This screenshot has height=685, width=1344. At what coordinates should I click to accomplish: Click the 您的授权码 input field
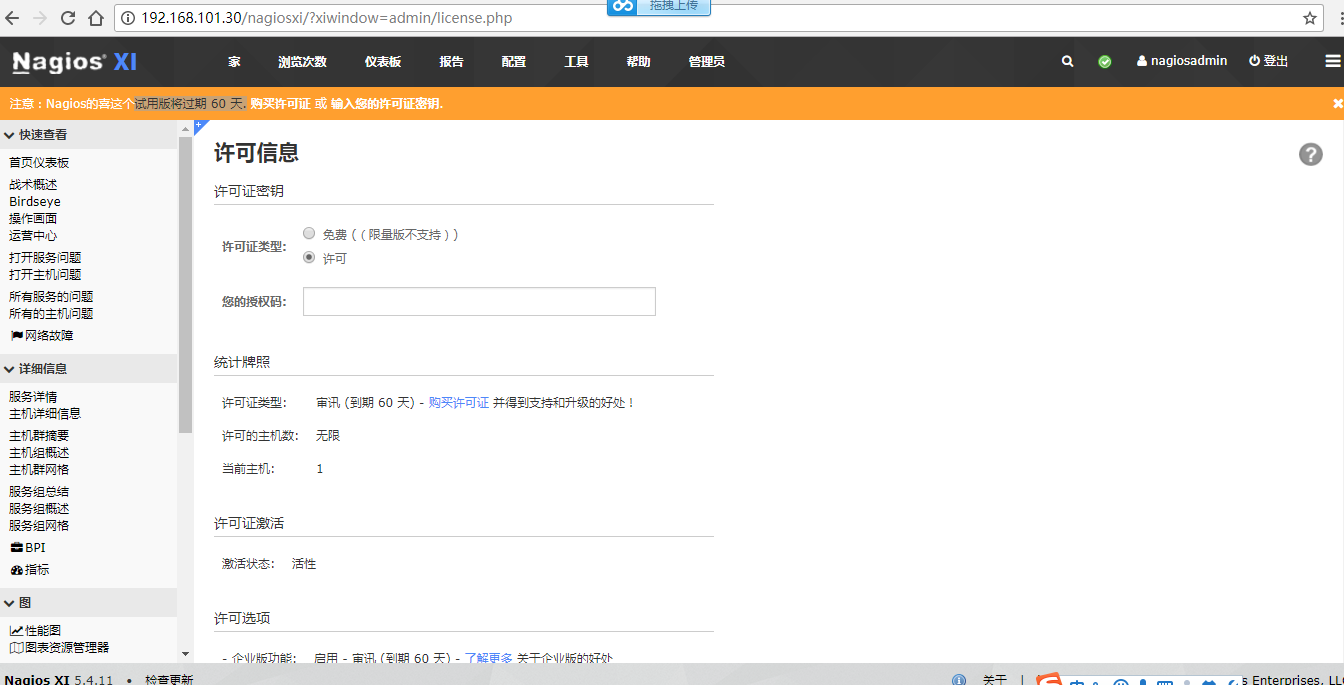point(479,302)
